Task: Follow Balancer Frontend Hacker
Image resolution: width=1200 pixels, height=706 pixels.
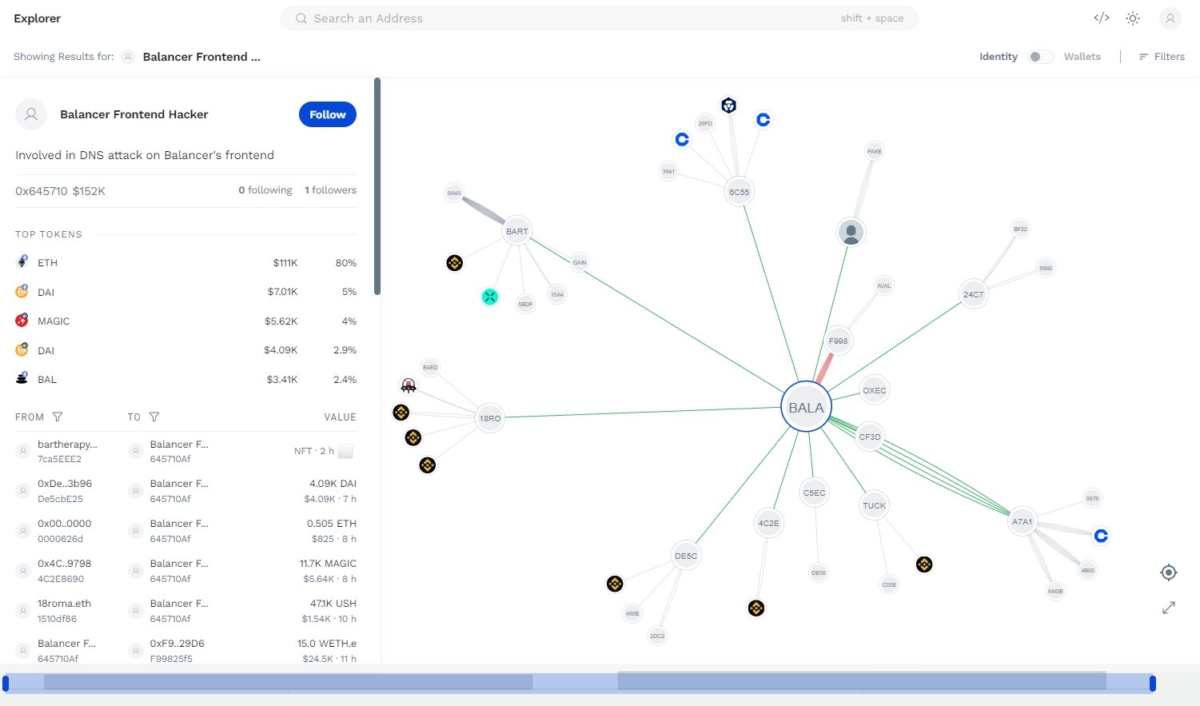Action: pyautogui.click(x=327, y=114)
